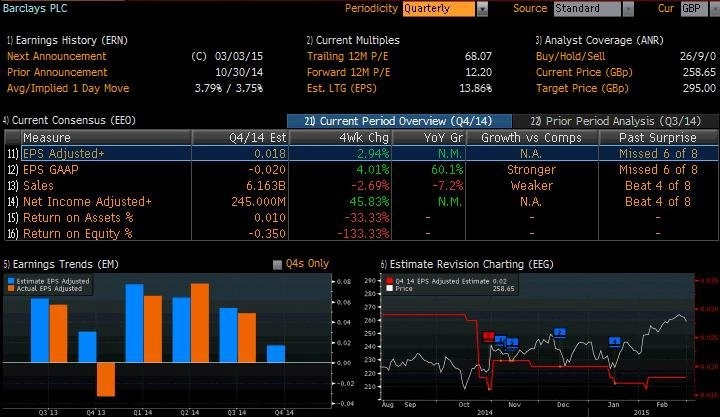
Task: Select the Net Income Adjusted+ row
Action: tap(362, 202)
